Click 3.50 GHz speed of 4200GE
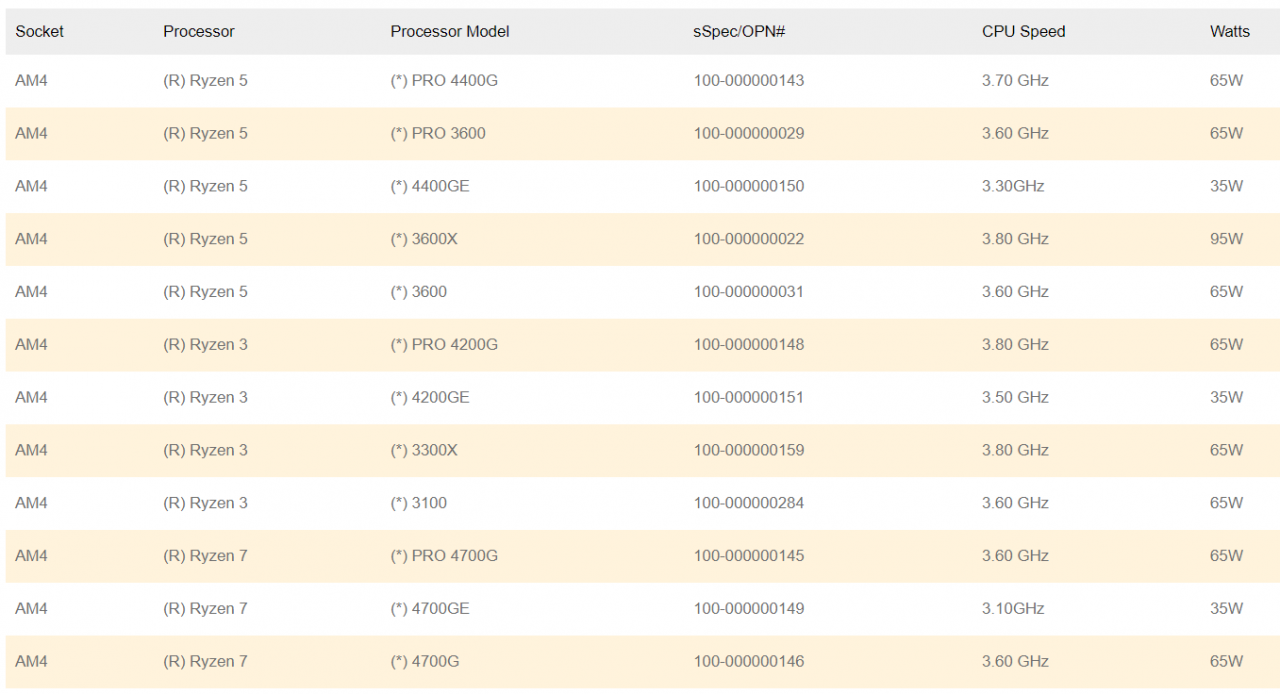Viewport: 1280px width, 694px height. click(1015, 398)
